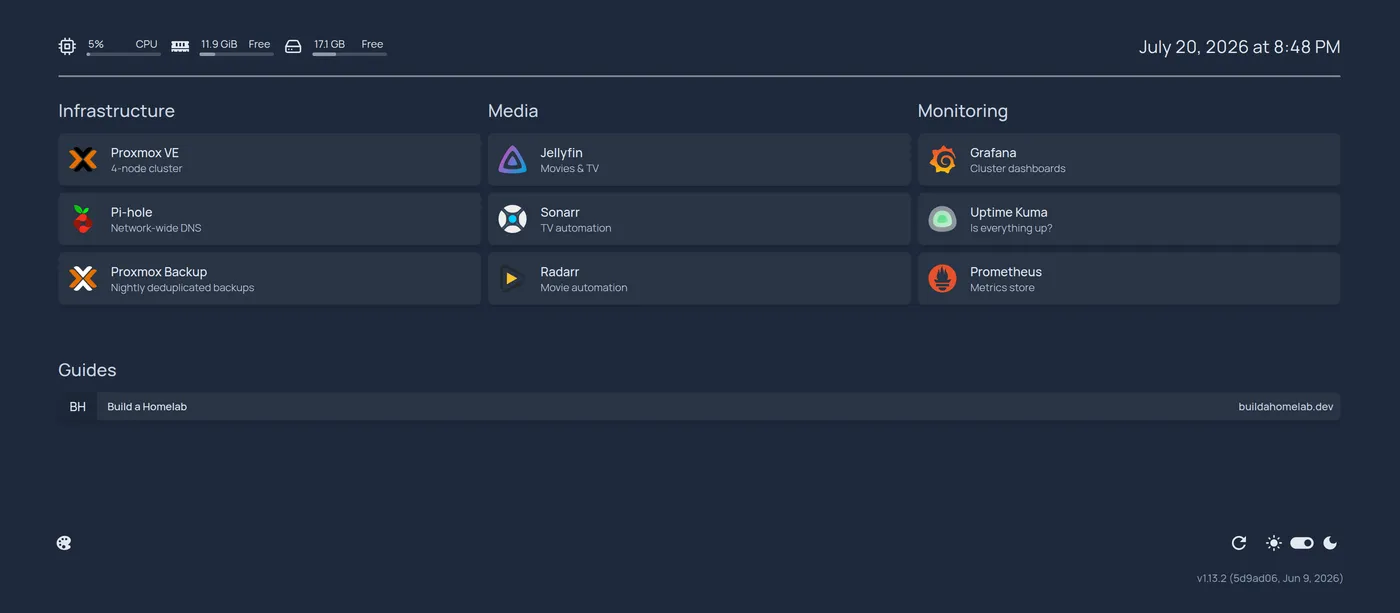The width and height of the screenshot is (1400, 613).
Task: Click the CPU usage bar
Action: click(124, 54)
